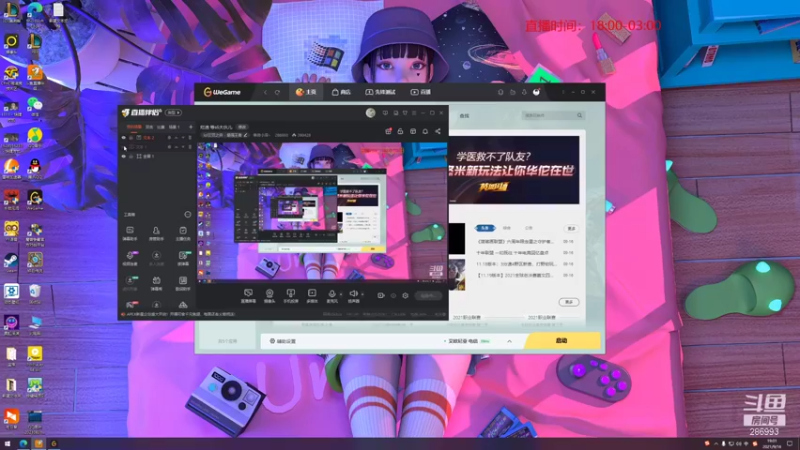
Task: Open Edge from the taskbar
Action: pyautogui.click(x=23, y=444)
